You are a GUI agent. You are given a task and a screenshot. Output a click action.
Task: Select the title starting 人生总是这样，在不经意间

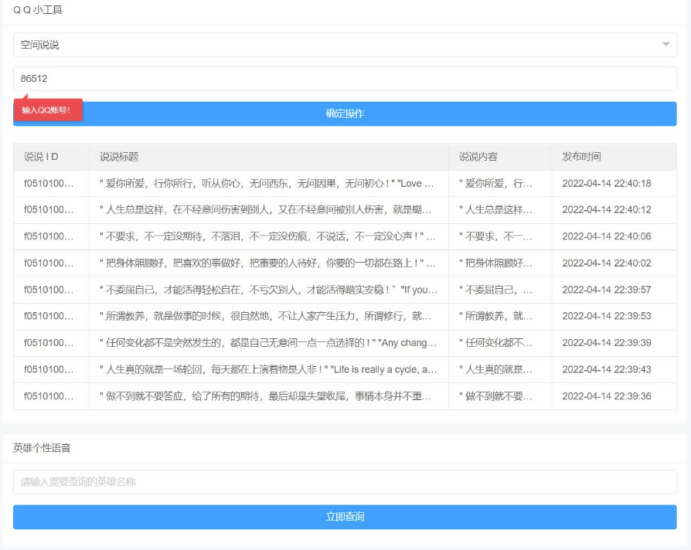[x=265, y=210]
